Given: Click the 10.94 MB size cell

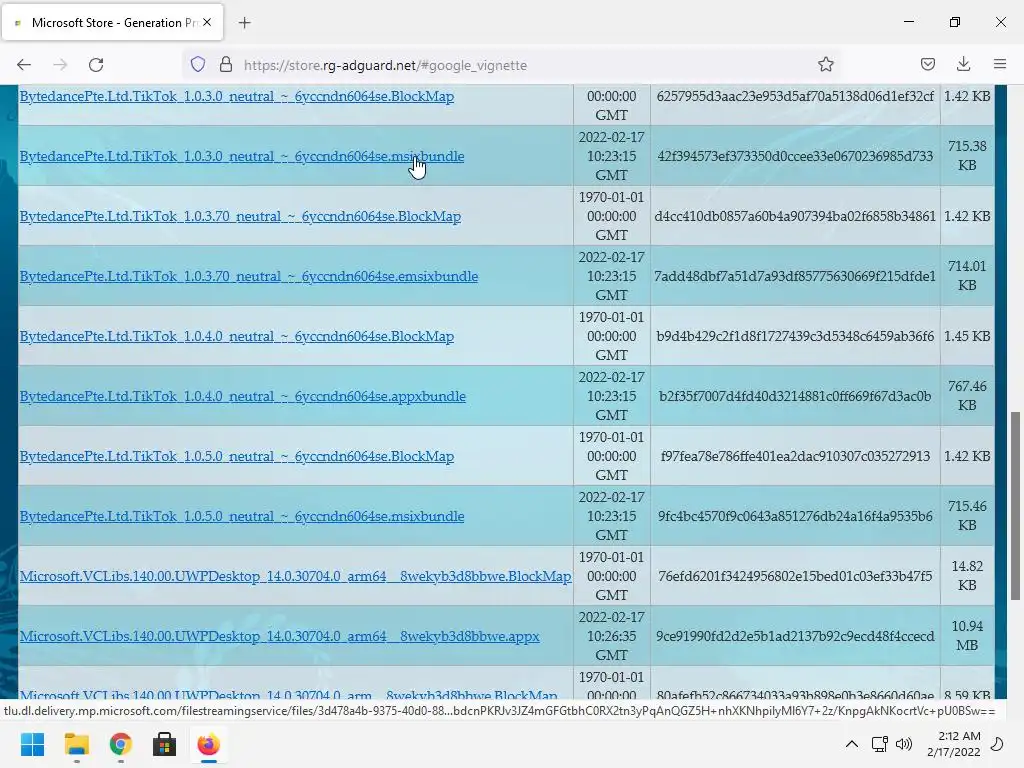Looking at the screenshot, I should coord(967,637).
